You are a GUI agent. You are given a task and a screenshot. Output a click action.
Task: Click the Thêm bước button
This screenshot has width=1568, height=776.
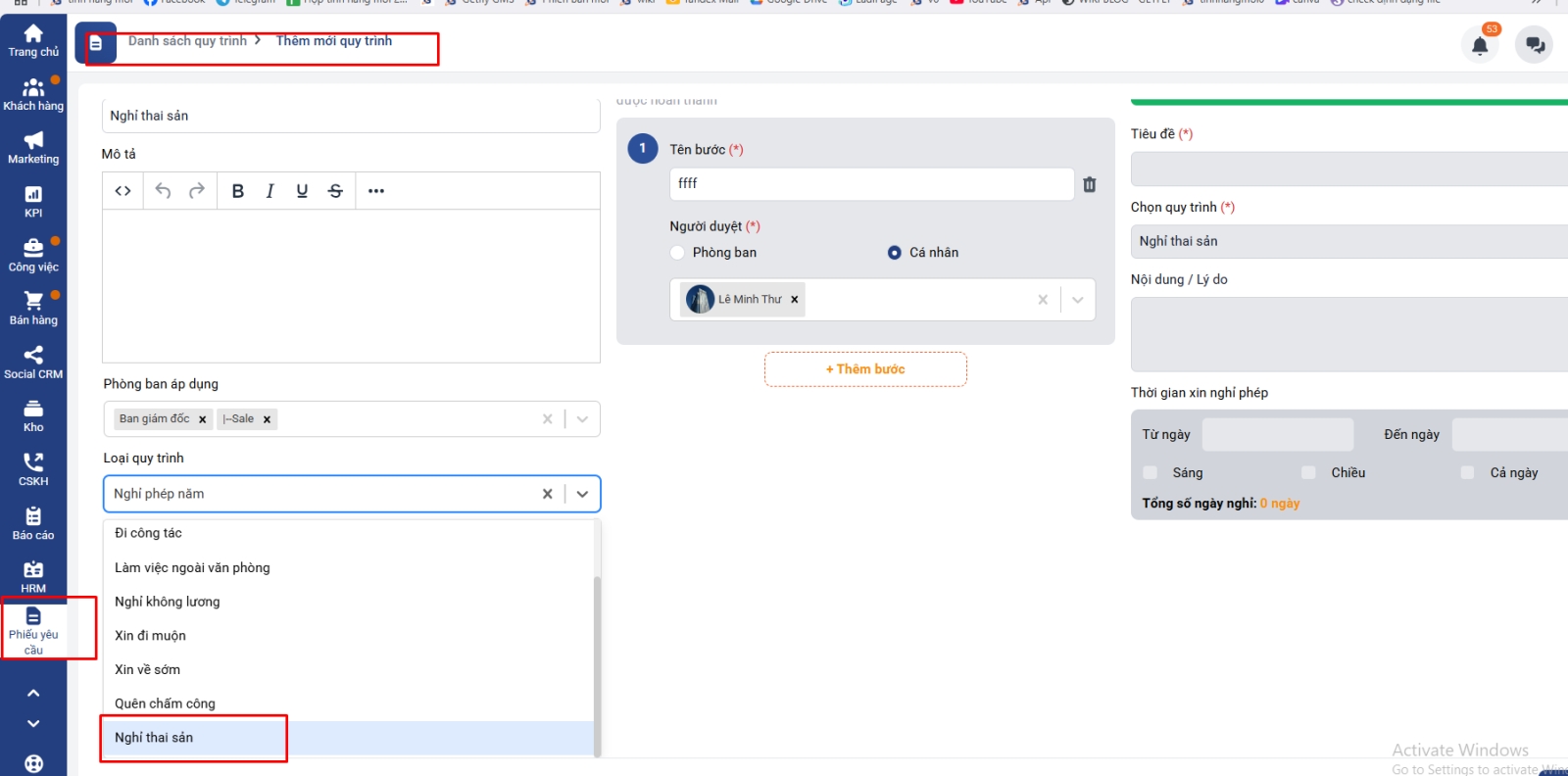point(865,369)
